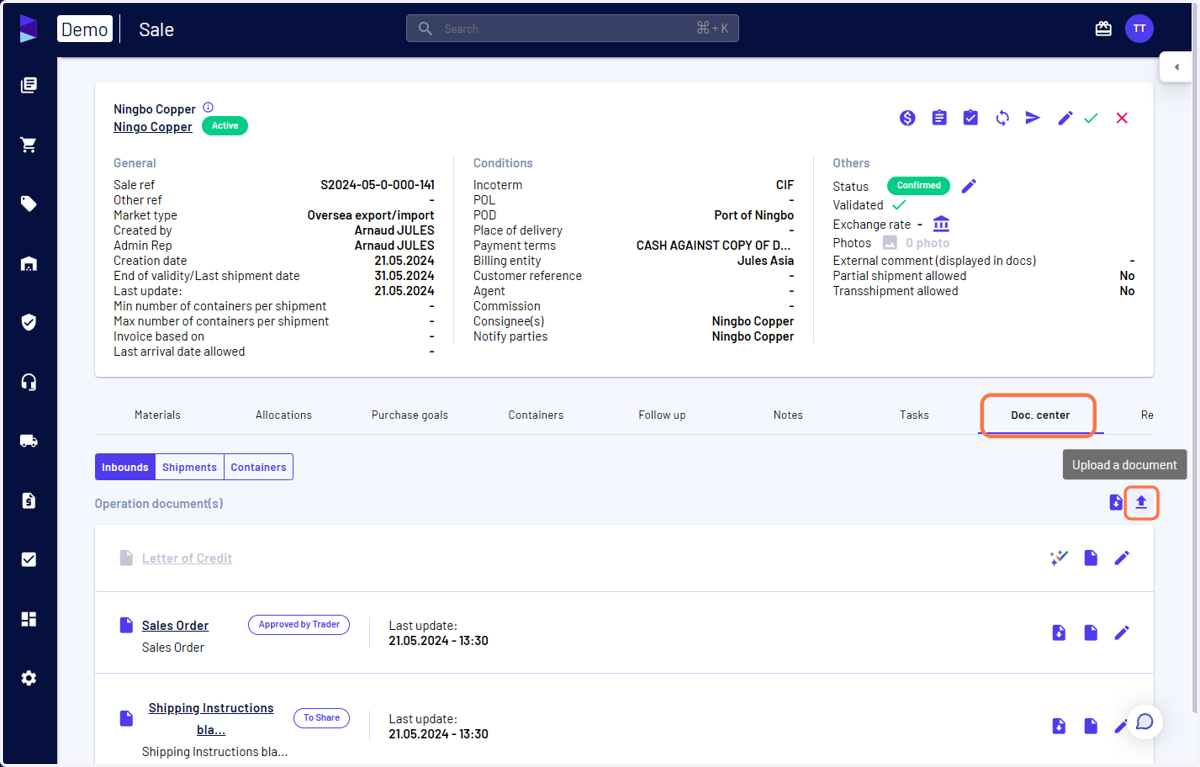Open the shopping cart section in sidebar
The height and width of the screenshot is (767, 1200).
[x=28, y=145]
